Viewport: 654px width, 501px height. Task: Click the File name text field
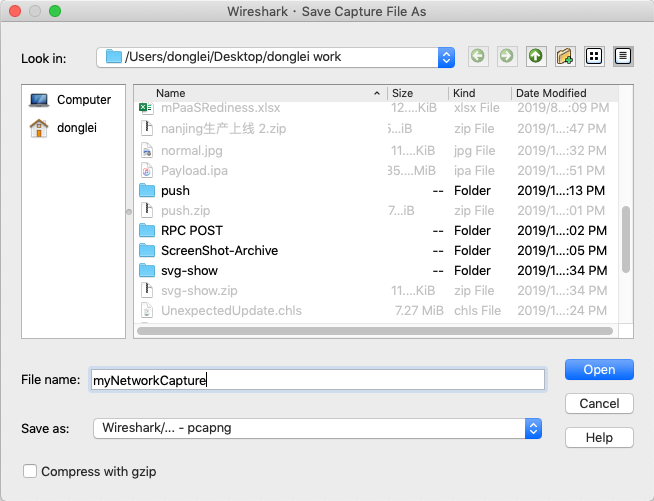coord(316,380)
